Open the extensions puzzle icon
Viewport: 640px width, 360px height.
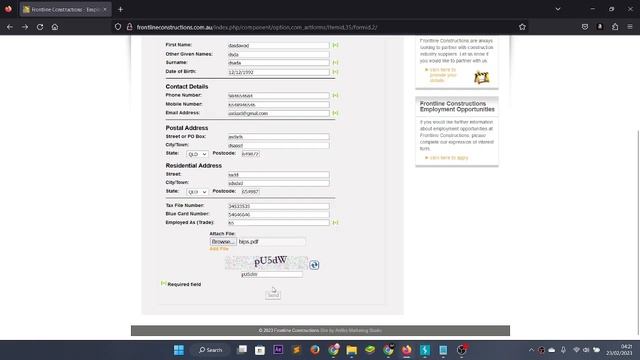point(615,27)
